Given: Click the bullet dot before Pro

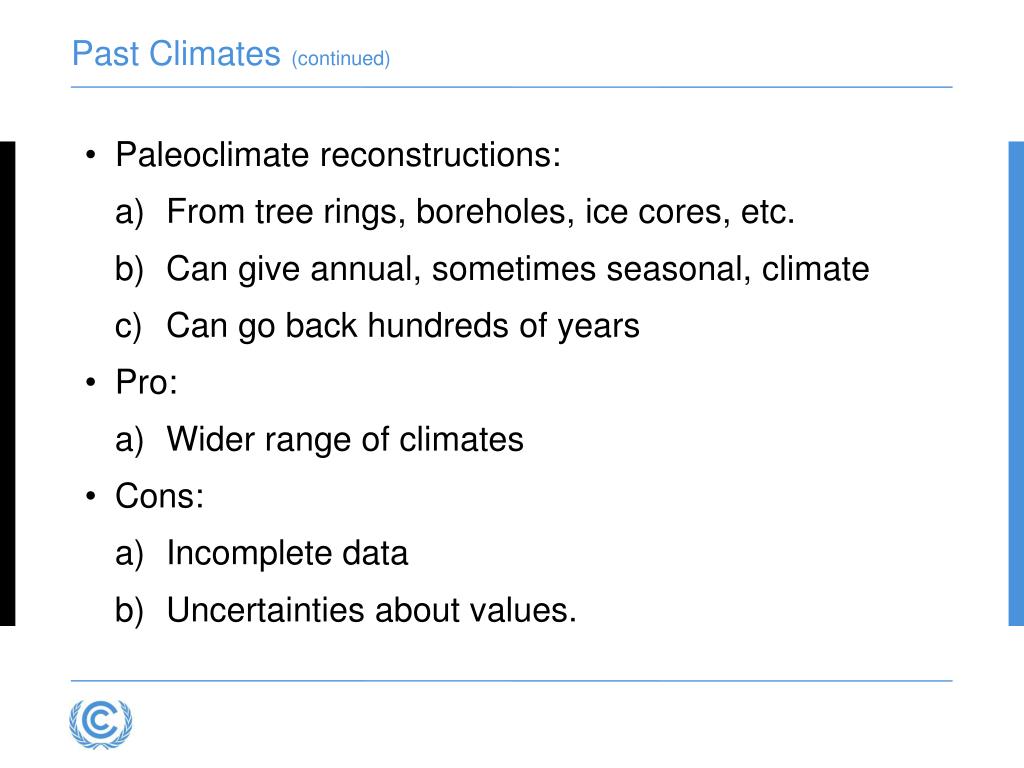Looking at the screenshot, I should (91, 383).
